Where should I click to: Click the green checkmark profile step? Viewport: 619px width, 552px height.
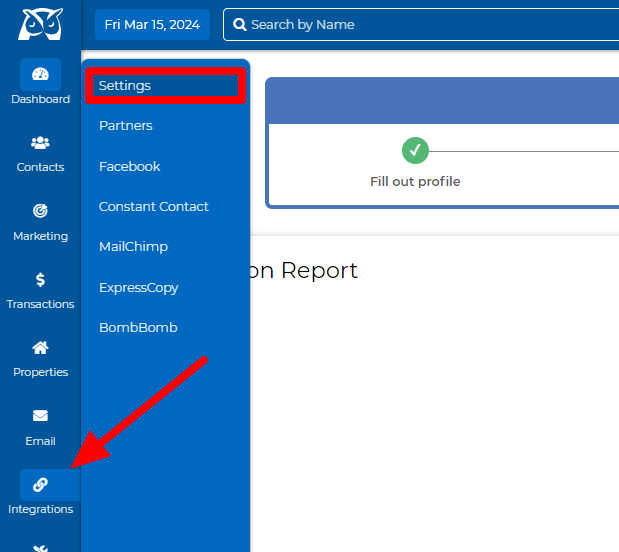[x=415, y=150]
